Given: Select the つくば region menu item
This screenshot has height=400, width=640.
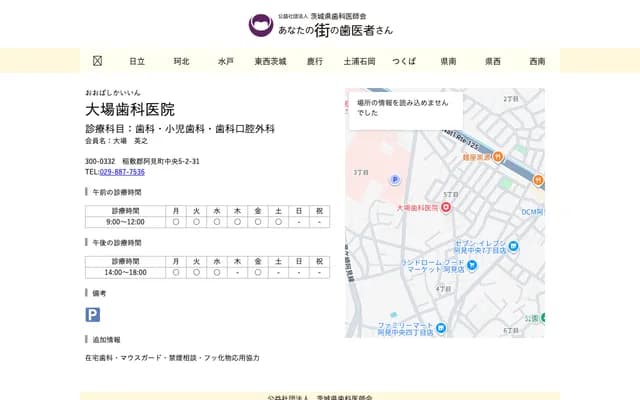Looking at the screenshot, I should (404, 61).
